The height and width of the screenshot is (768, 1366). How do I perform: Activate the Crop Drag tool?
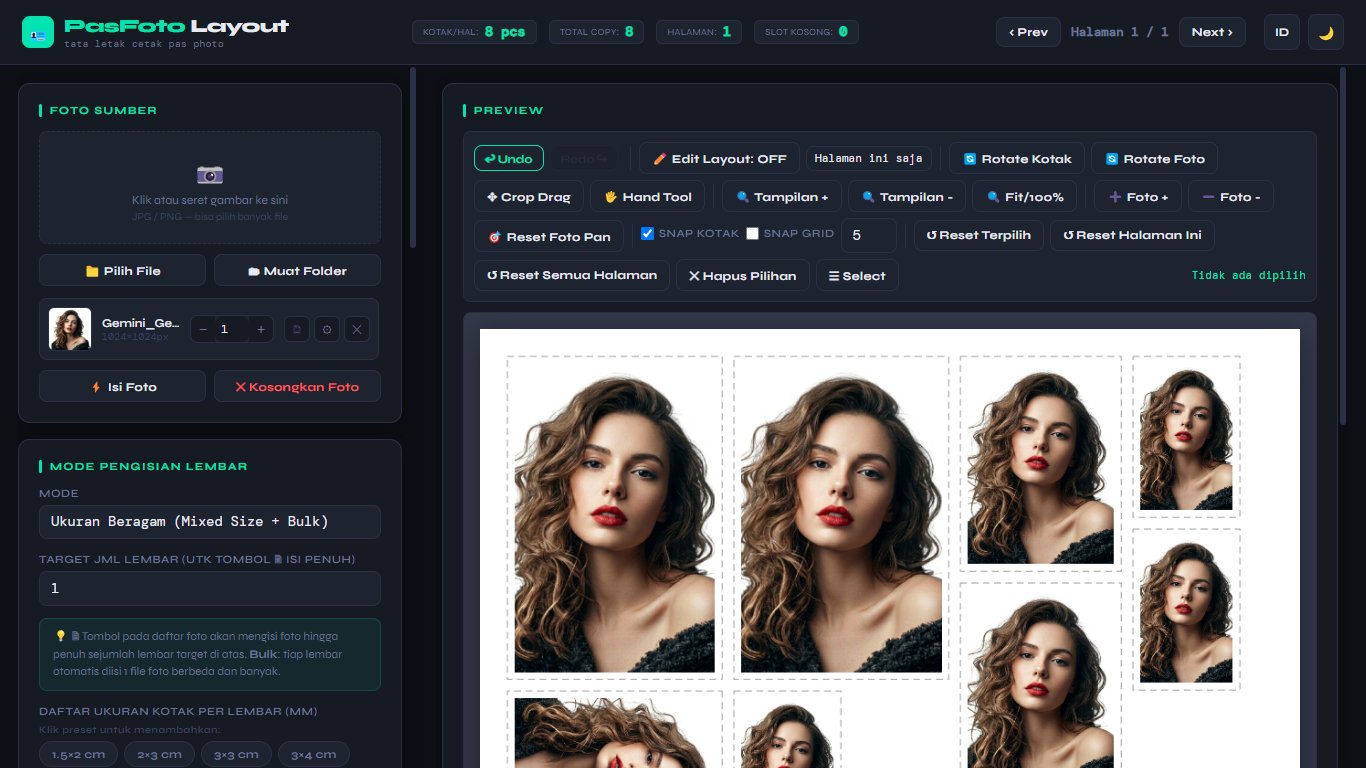pyautogui.click(x=529, y=197)
